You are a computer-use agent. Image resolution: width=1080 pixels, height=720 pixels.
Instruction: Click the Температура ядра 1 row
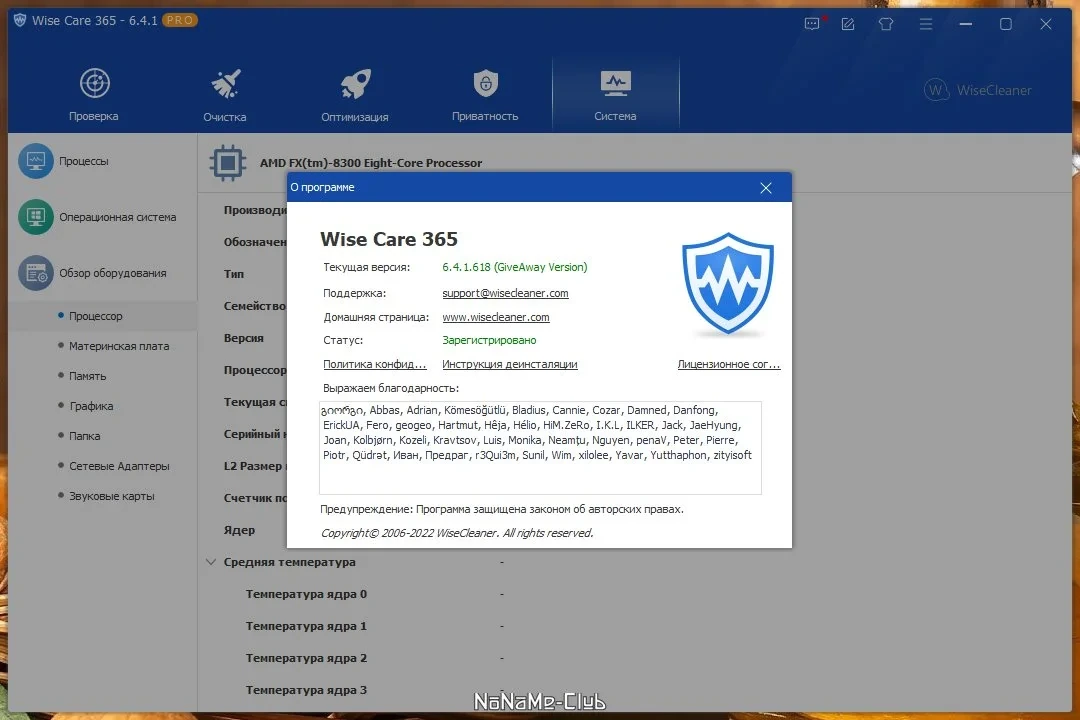[307, 626]
